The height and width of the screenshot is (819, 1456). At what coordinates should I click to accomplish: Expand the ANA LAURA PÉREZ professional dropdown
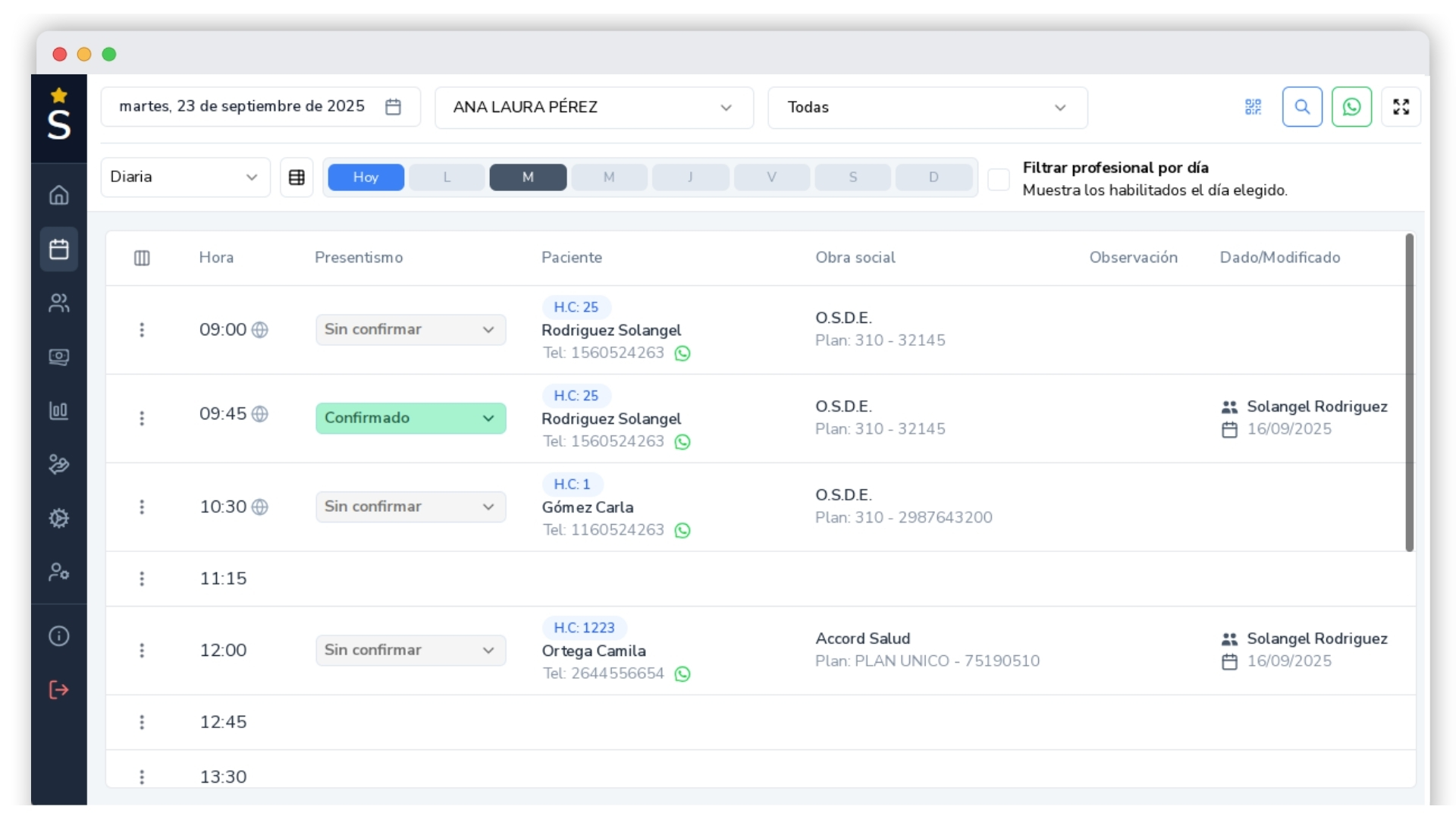coord(594,108)
